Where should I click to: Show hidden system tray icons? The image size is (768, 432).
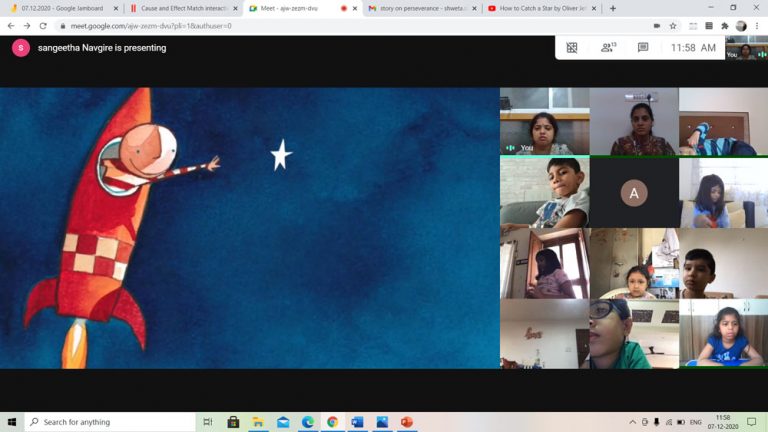pos(632,422)
